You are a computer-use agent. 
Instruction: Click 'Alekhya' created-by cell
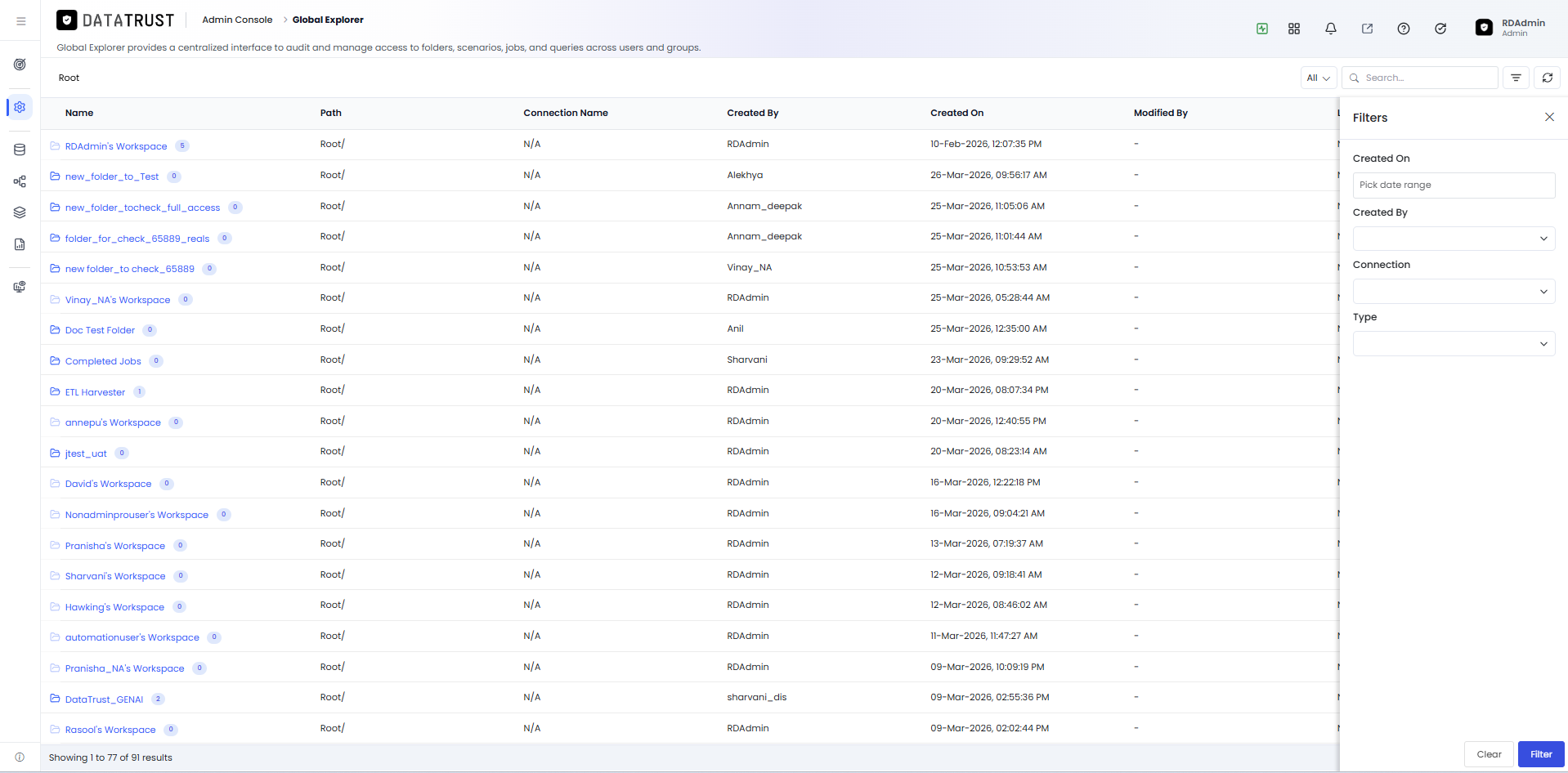pyautogui.click(x=745, y=175)
